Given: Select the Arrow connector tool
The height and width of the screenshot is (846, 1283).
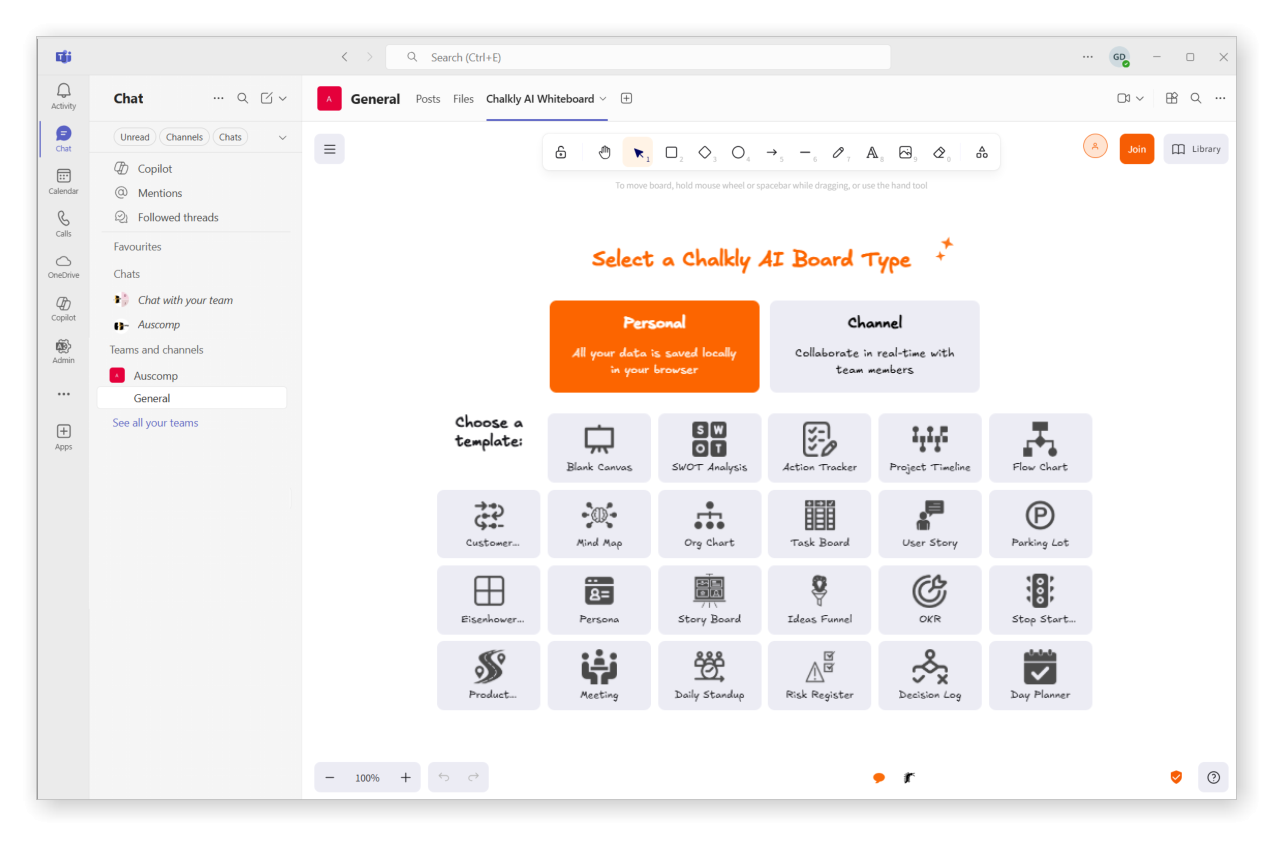Looking at the screenshot, I should [772, 152].
